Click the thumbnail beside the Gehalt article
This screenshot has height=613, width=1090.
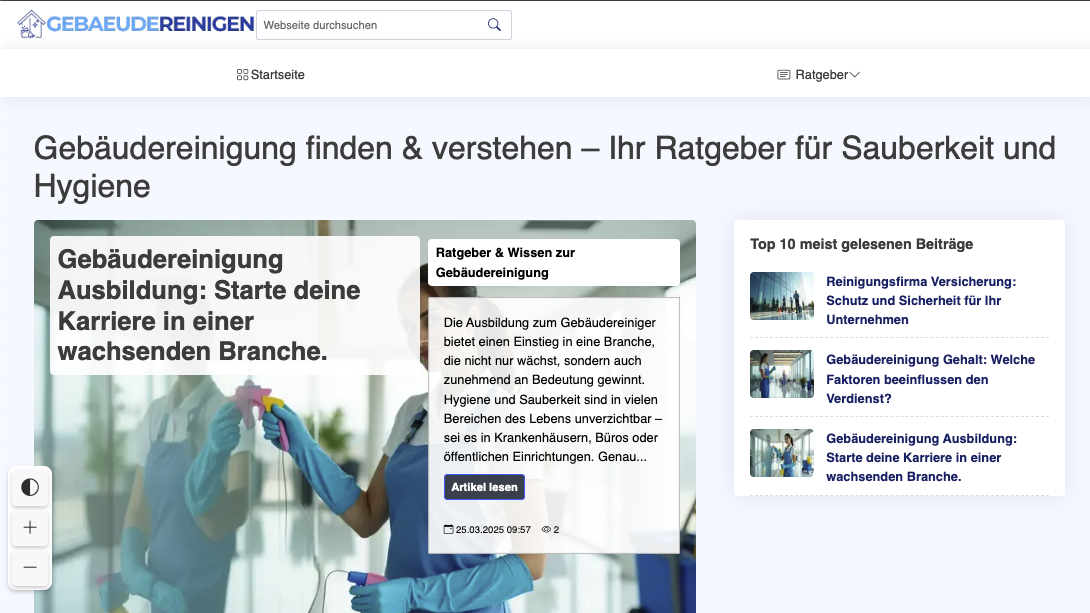click(x=782, y=374)
